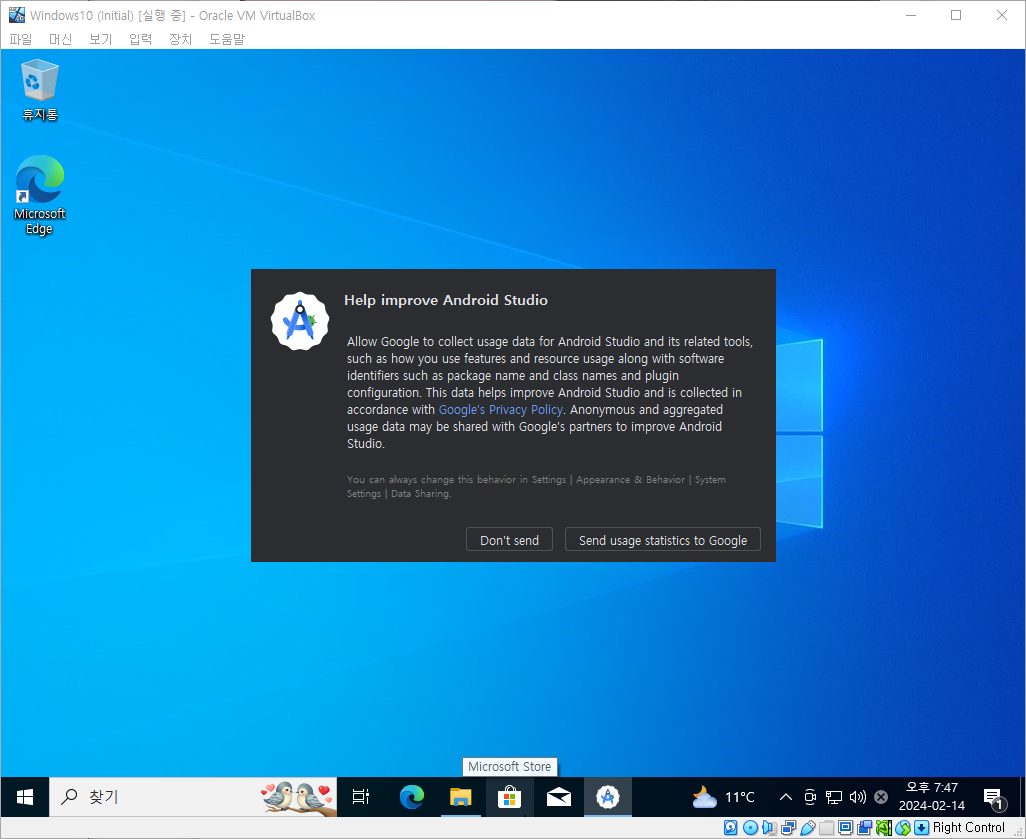This screenshot has width=1026, height=839.
Task: Open the weather widget showing 11°C
Action: 724,796
